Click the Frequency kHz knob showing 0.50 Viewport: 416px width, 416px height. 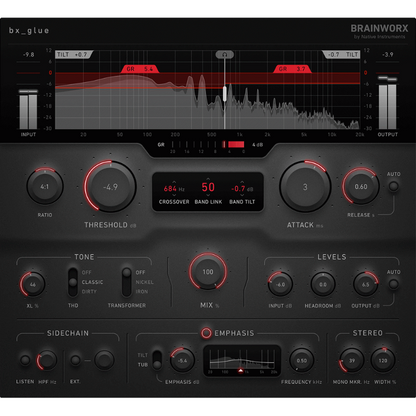coord(302,361)
